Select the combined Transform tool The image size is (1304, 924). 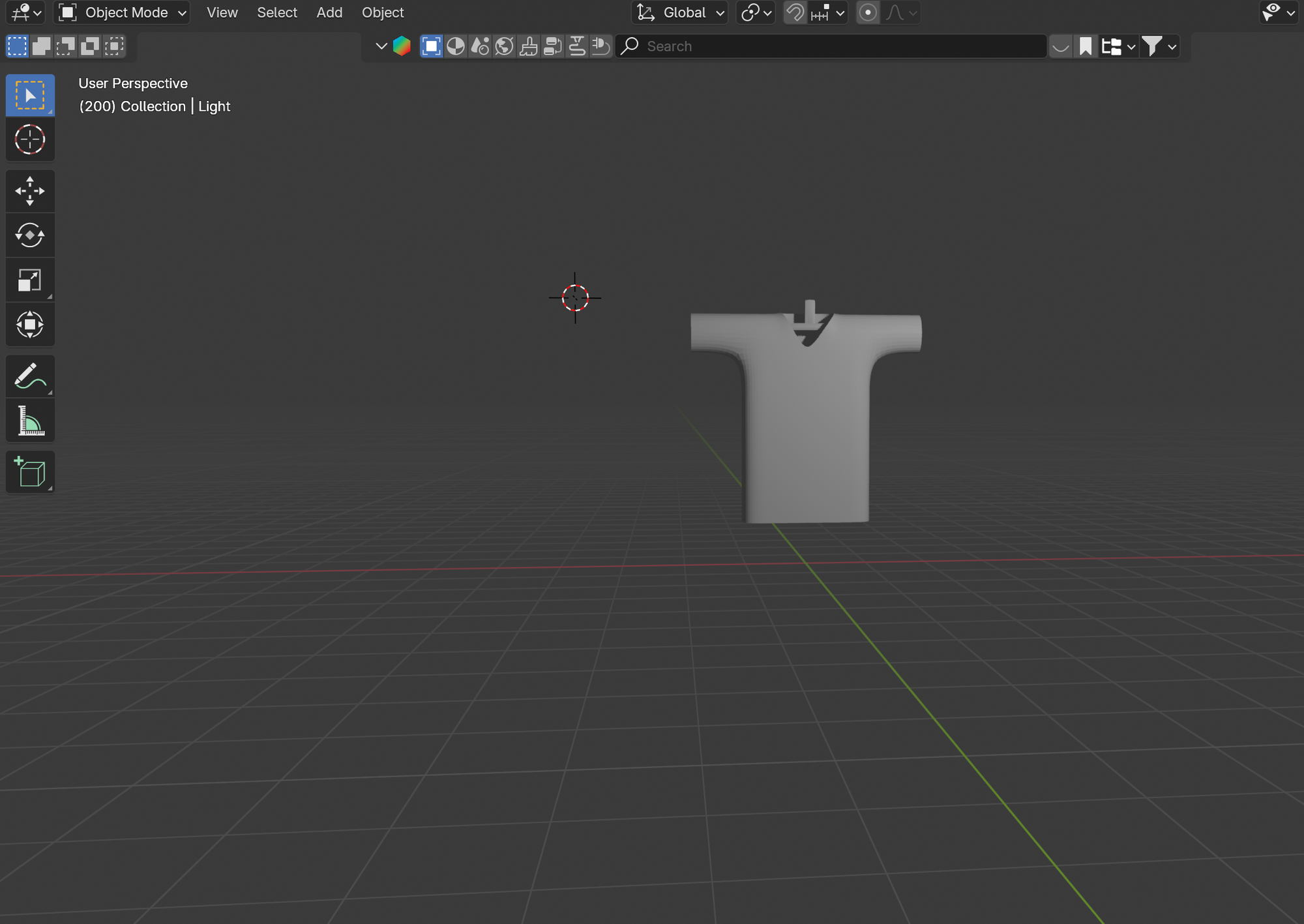30,325
